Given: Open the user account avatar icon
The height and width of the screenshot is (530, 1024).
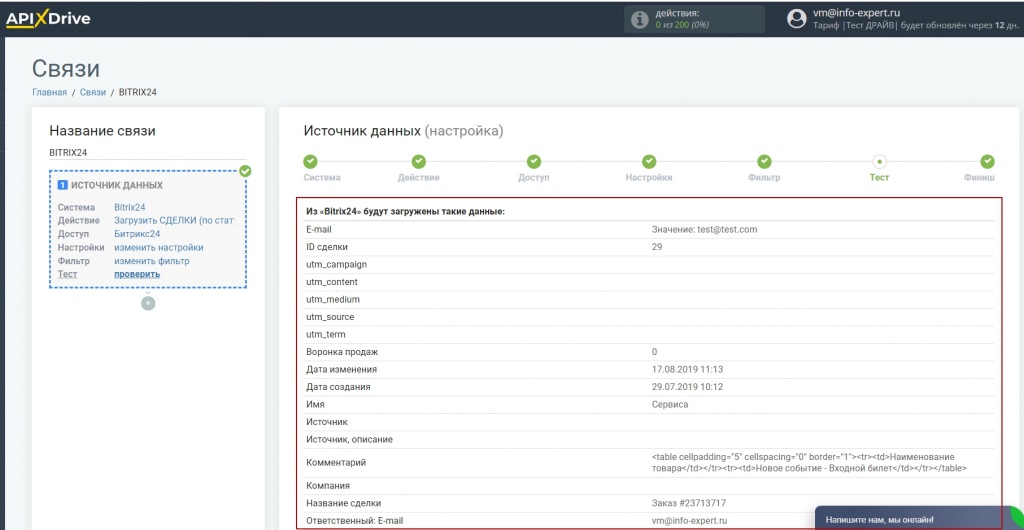Looking at the screenshot, I should 796,19.
